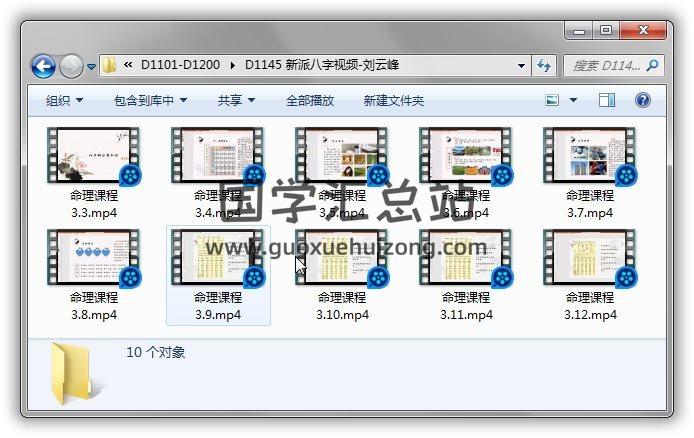
Task: Select the D1145 新派八字视频-刘云峰 breadcrumb
Action: point(322,65)
